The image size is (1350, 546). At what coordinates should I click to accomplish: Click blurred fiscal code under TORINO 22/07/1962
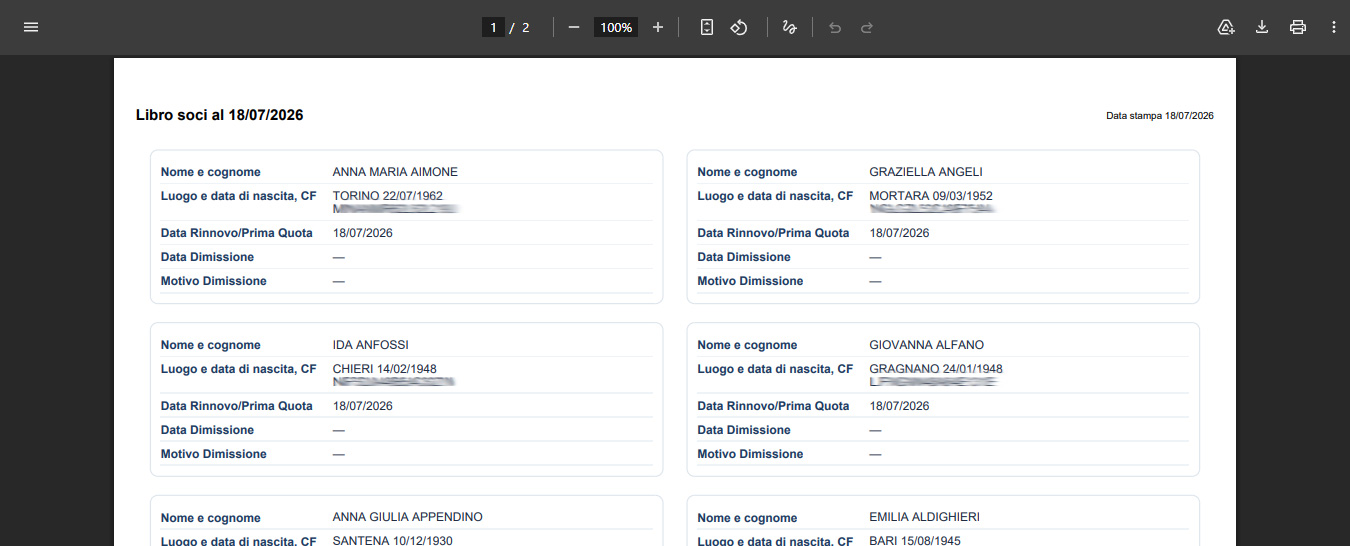(395, 209)
